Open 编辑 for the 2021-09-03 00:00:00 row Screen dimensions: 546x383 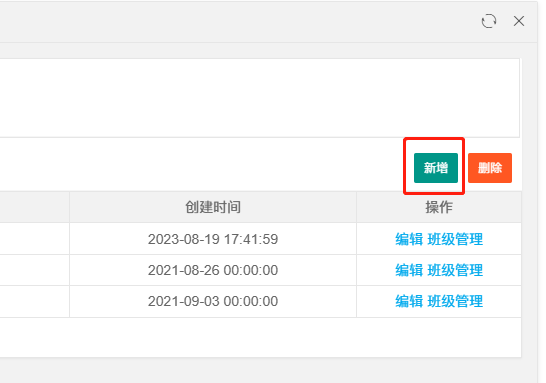[409, 301]
